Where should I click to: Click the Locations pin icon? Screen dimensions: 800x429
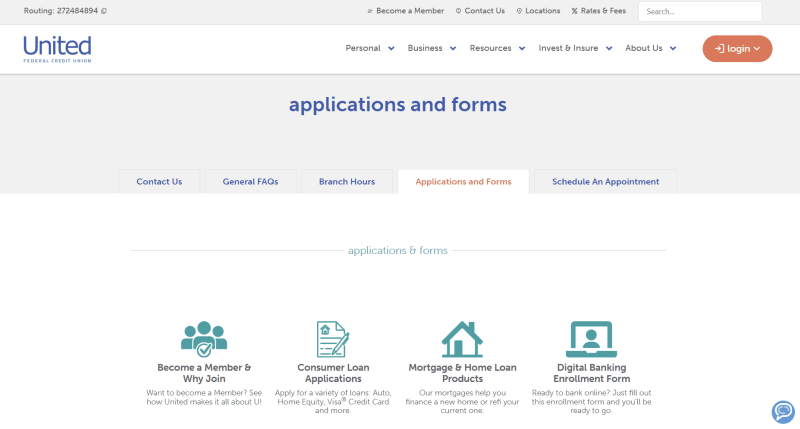[x=519, y=11]
